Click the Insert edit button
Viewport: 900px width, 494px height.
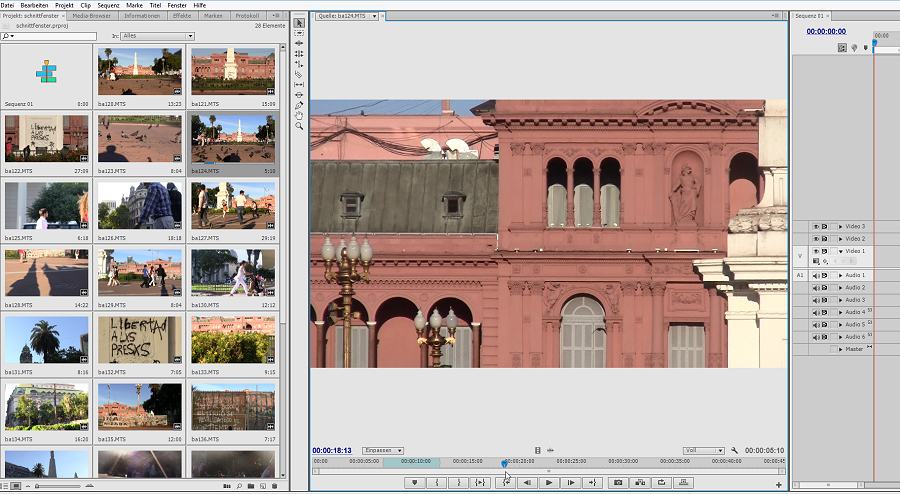click(640, 483)
